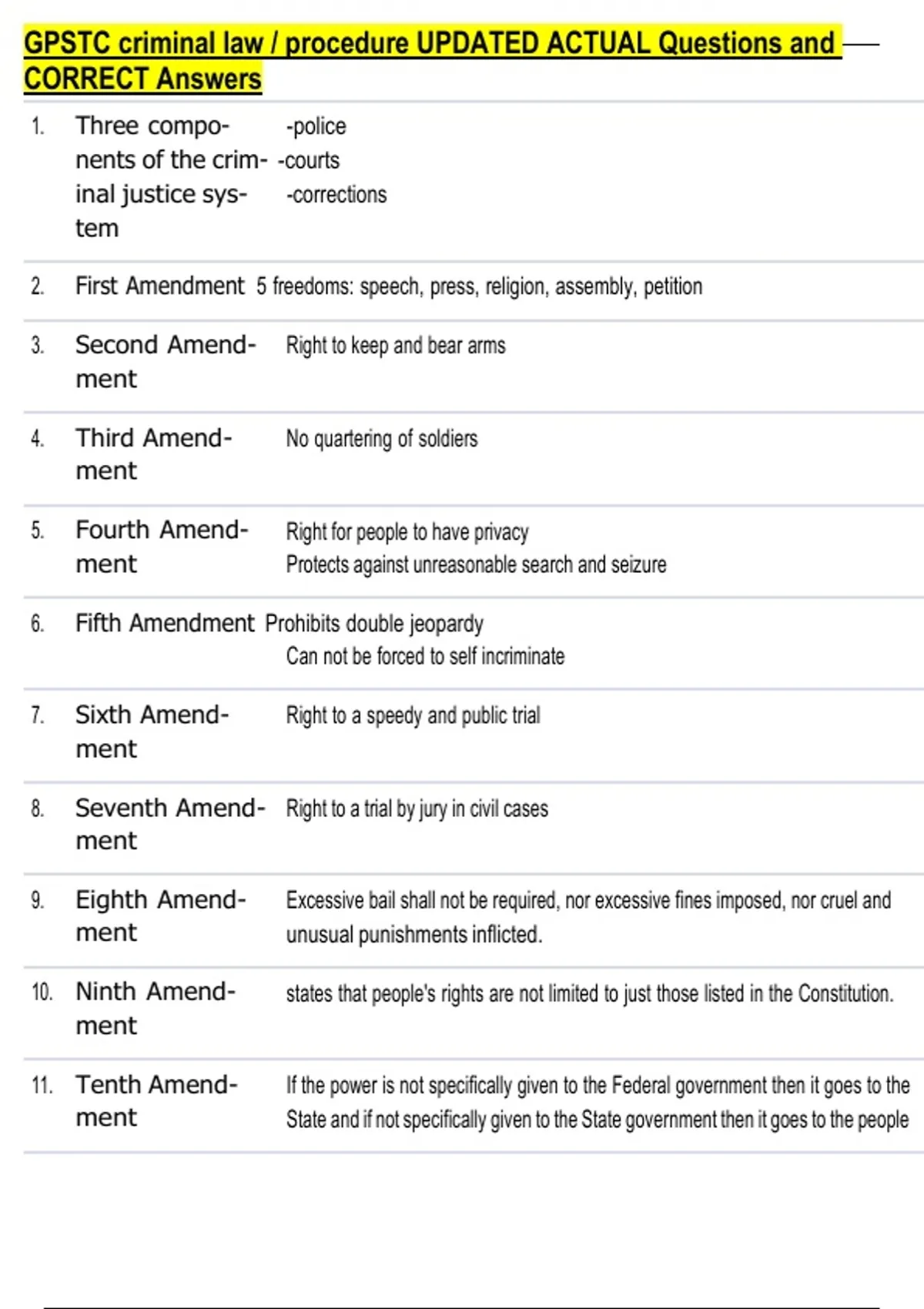Click 'Right to keep and bear arms'
Screen dimensions: 924x1309
tap(396, 346)
